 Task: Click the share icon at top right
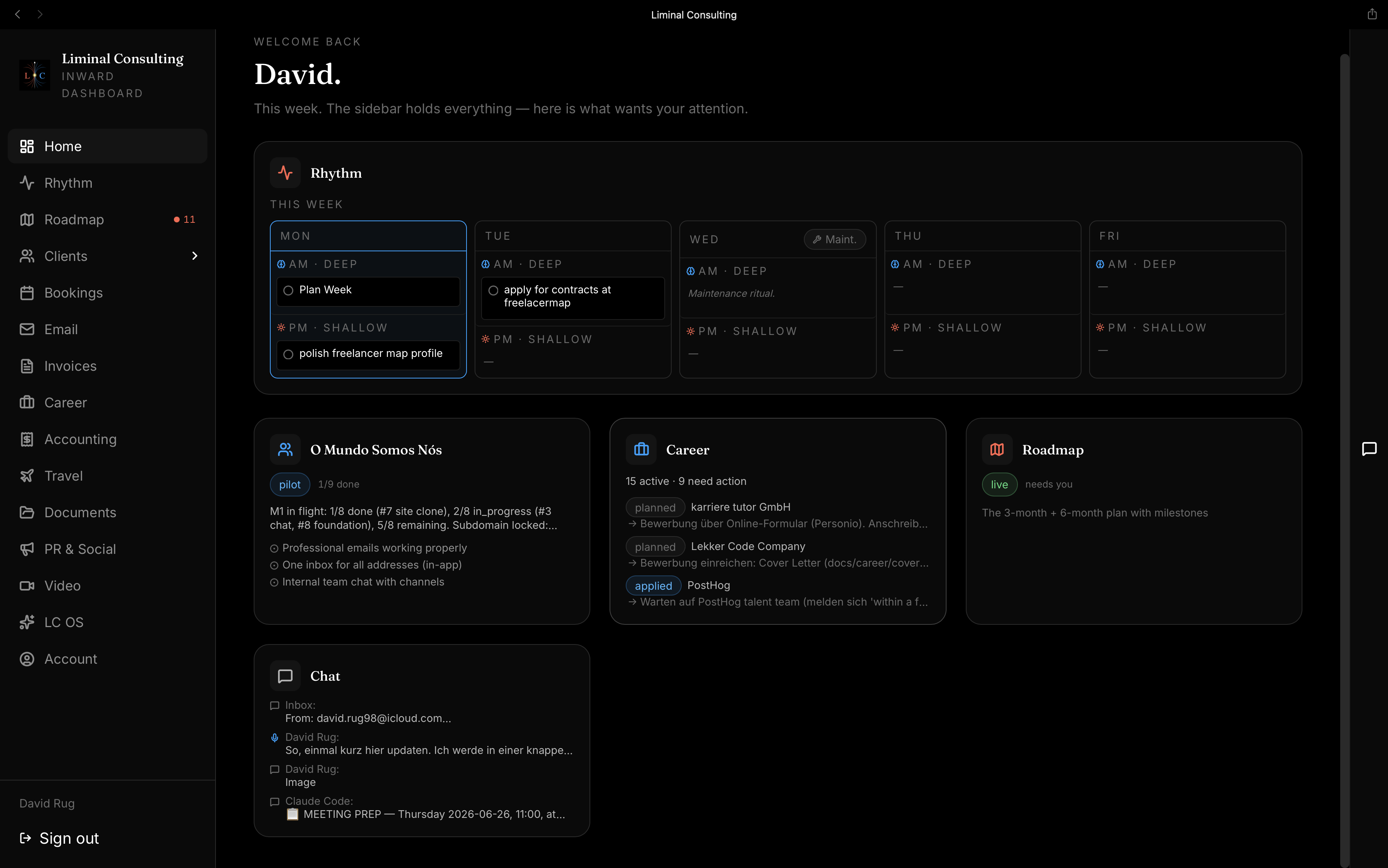click(1372, 14)
